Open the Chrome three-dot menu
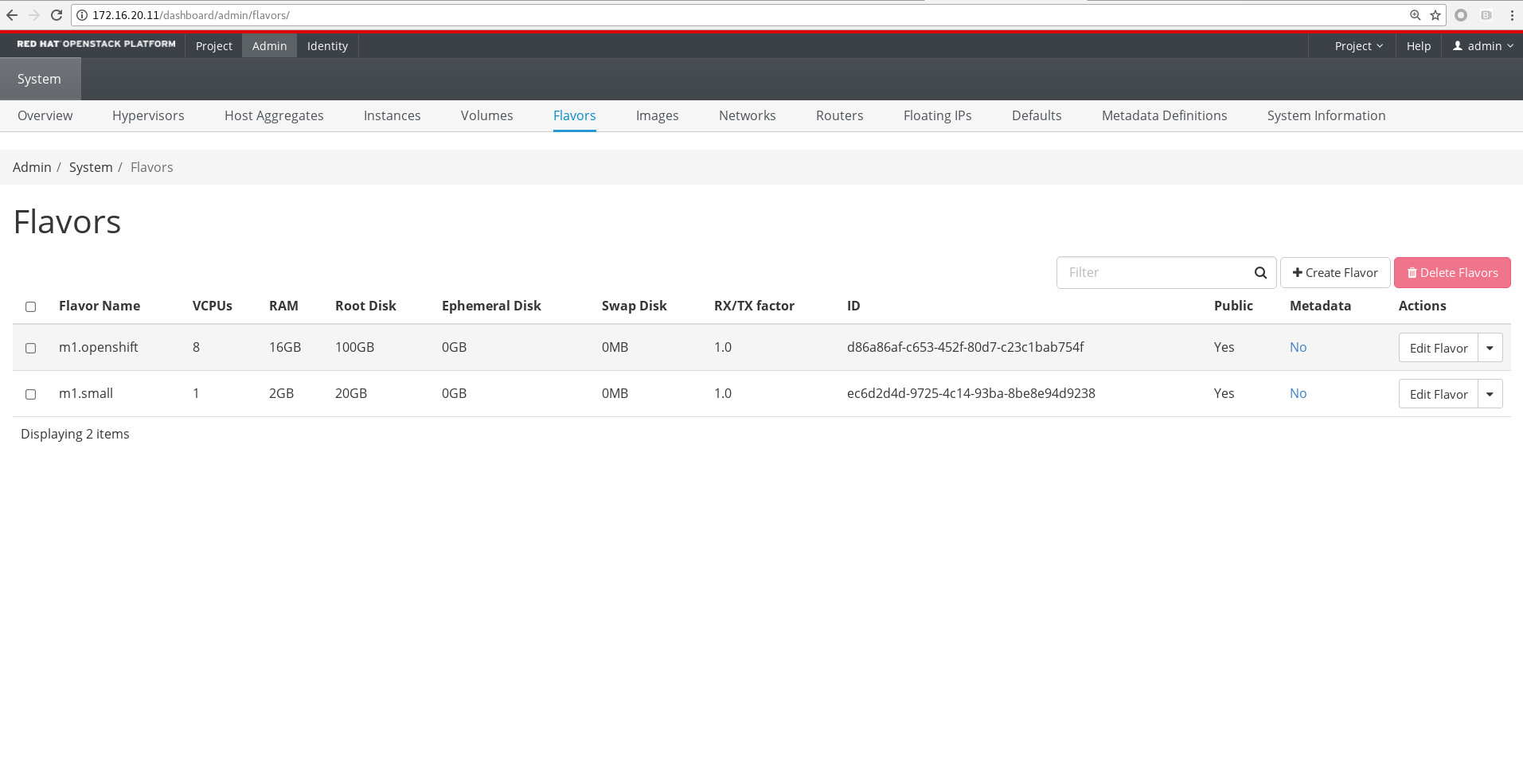The height and width of the screenshot is (784, 1523). point(1512,15)
